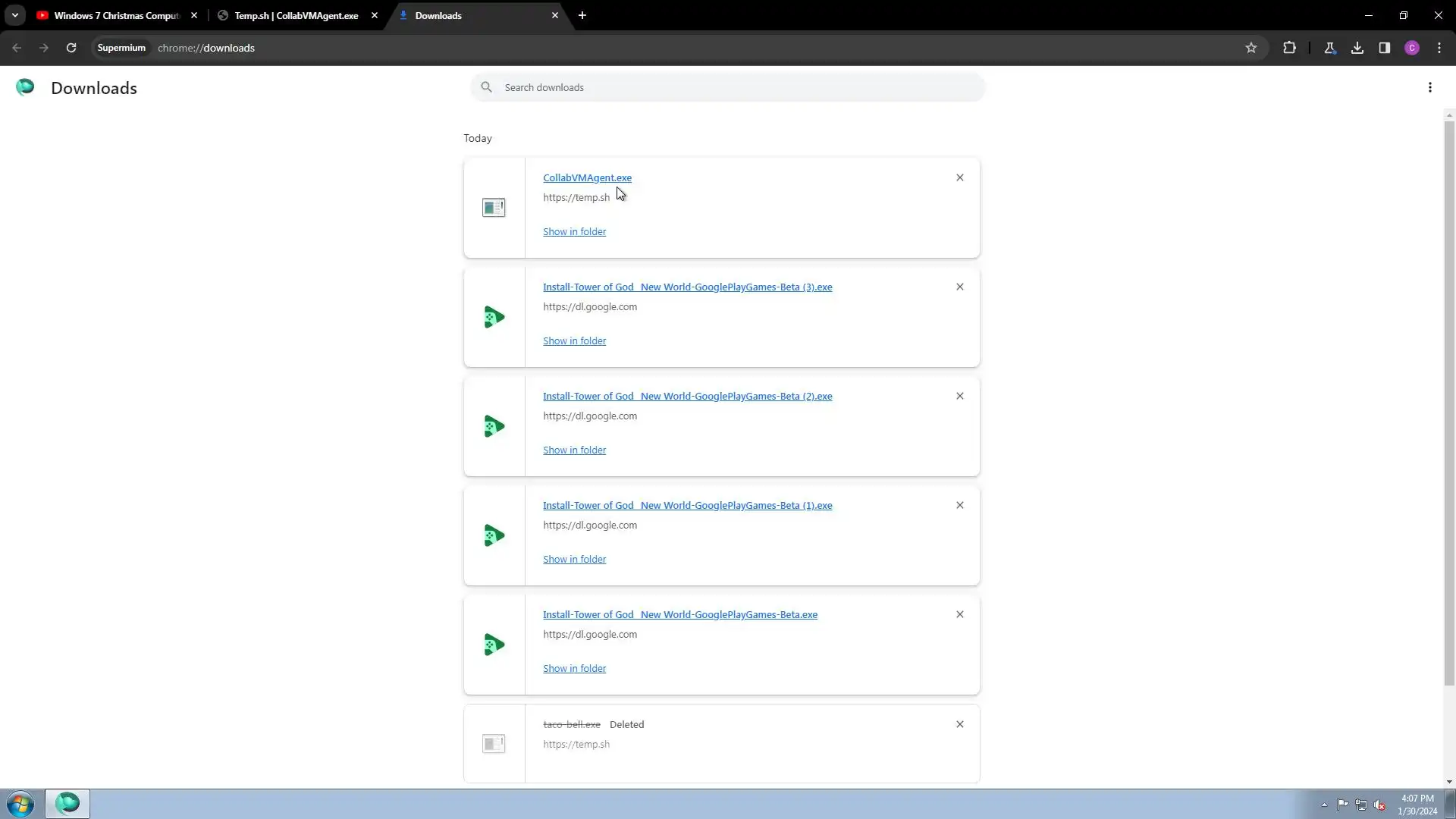Image resolution: width=1456 pixels, height=819 pixels.
Task: Switch to Temp.sh CollabVMAgent.exe tab
Action: click(296, 15)
